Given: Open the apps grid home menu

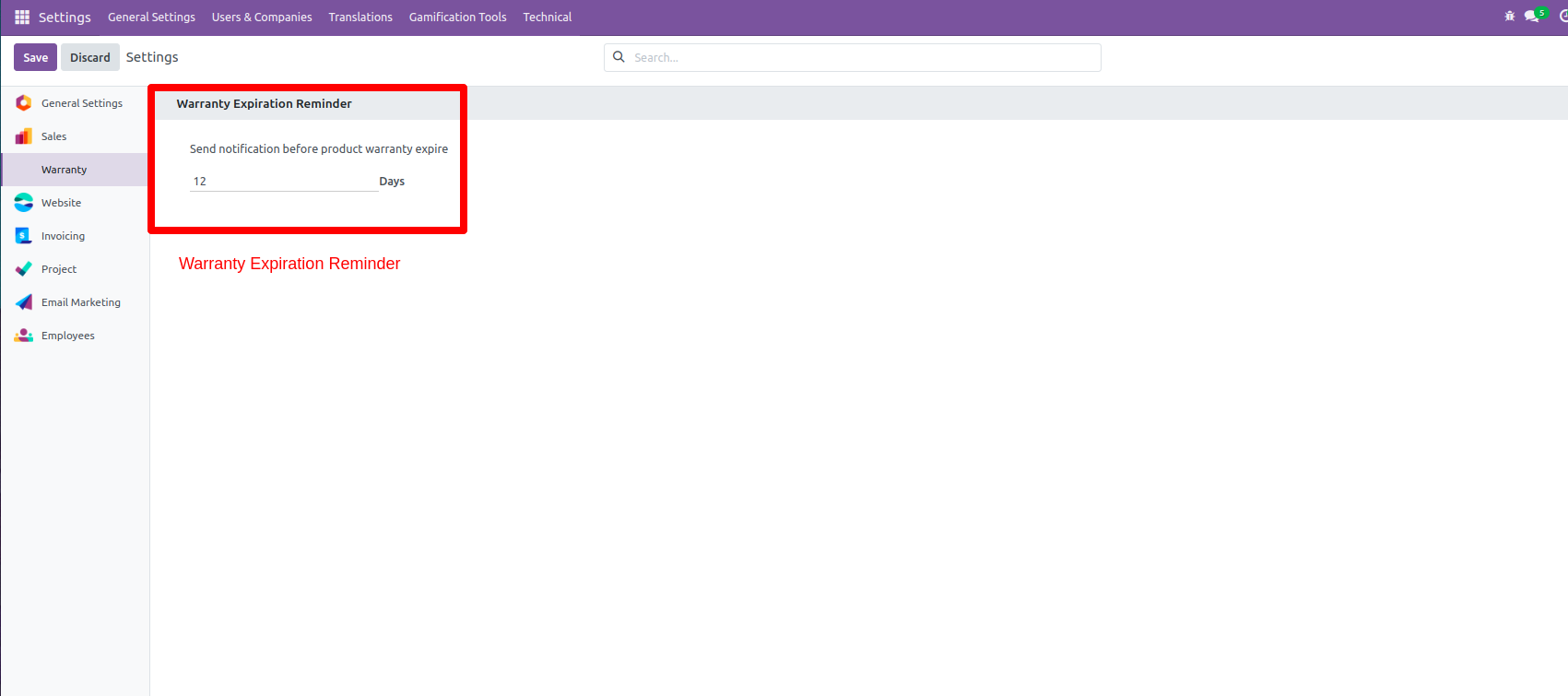Looking at the screenshot, I should point(22,18).
